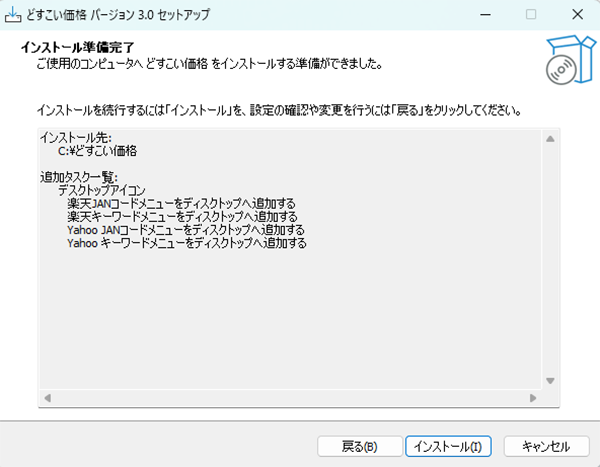Screen dimensions: 600x467
Task: Click the setup installer icon in the title bar
Action: click(13, 15)
